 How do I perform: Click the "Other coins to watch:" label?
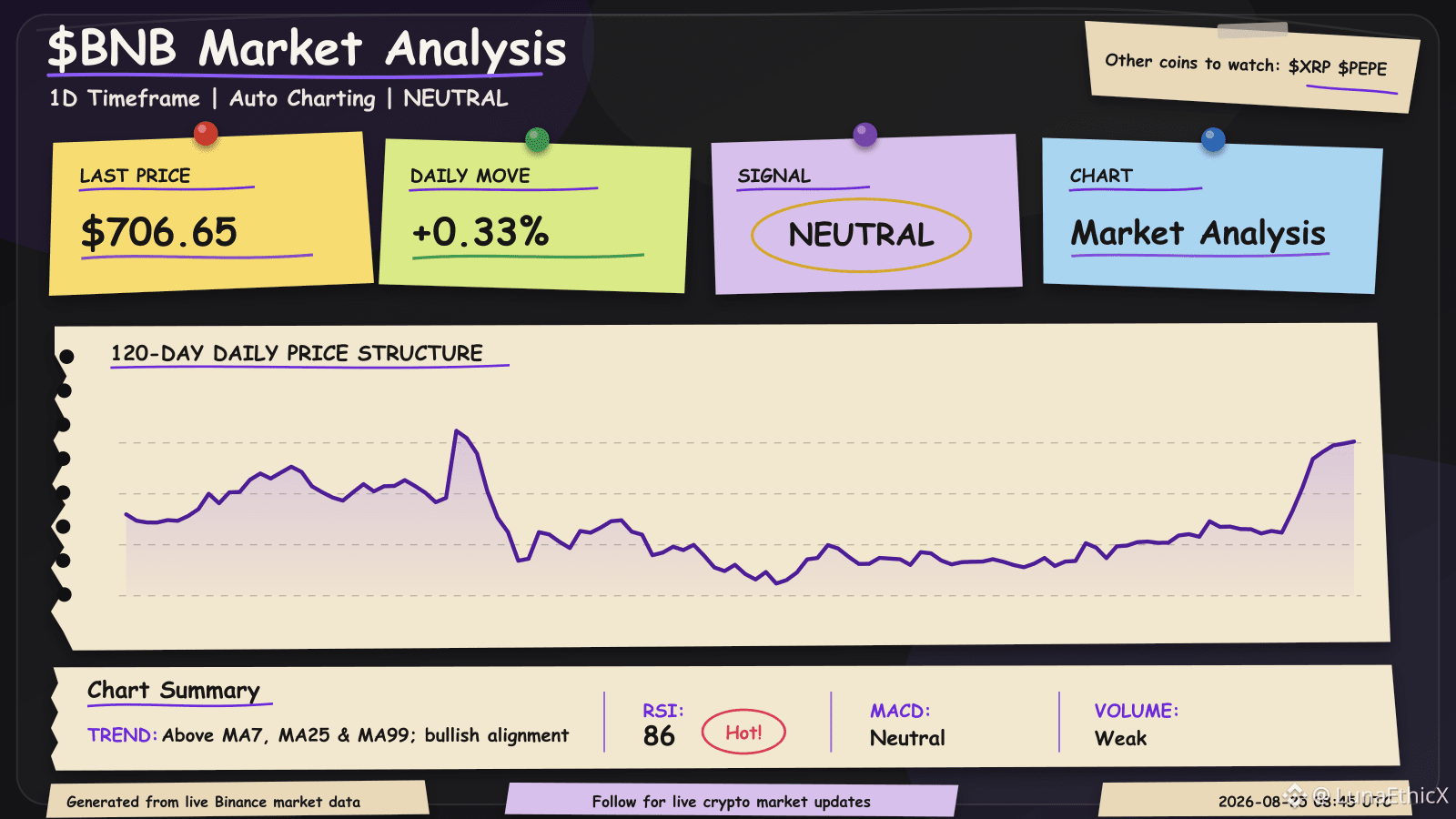pyautogui.click(x=1192, y=62)
